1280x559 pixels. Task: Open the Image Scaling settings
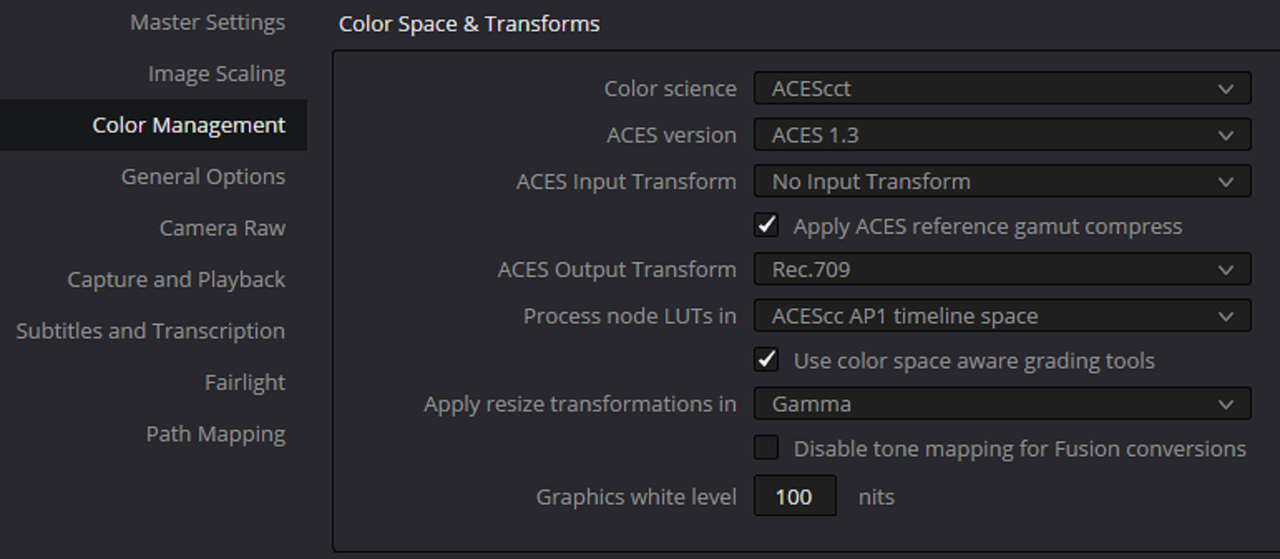216,74
